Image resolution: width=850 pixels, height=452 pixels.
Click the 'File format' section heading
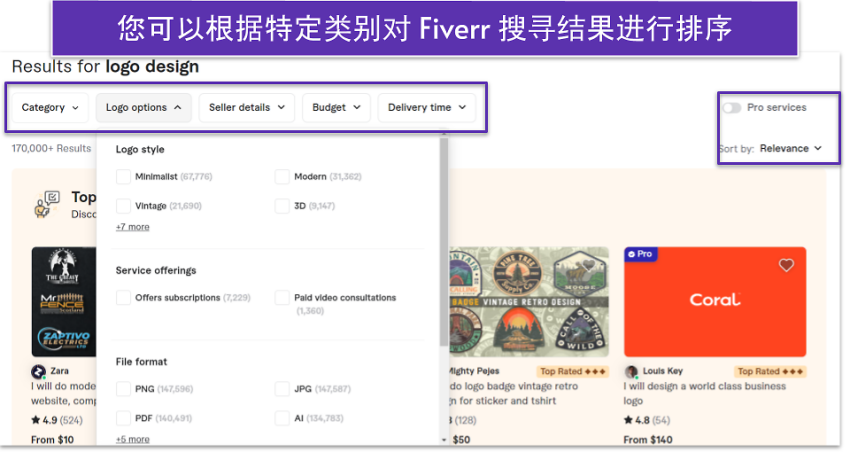tap(141, 361)
